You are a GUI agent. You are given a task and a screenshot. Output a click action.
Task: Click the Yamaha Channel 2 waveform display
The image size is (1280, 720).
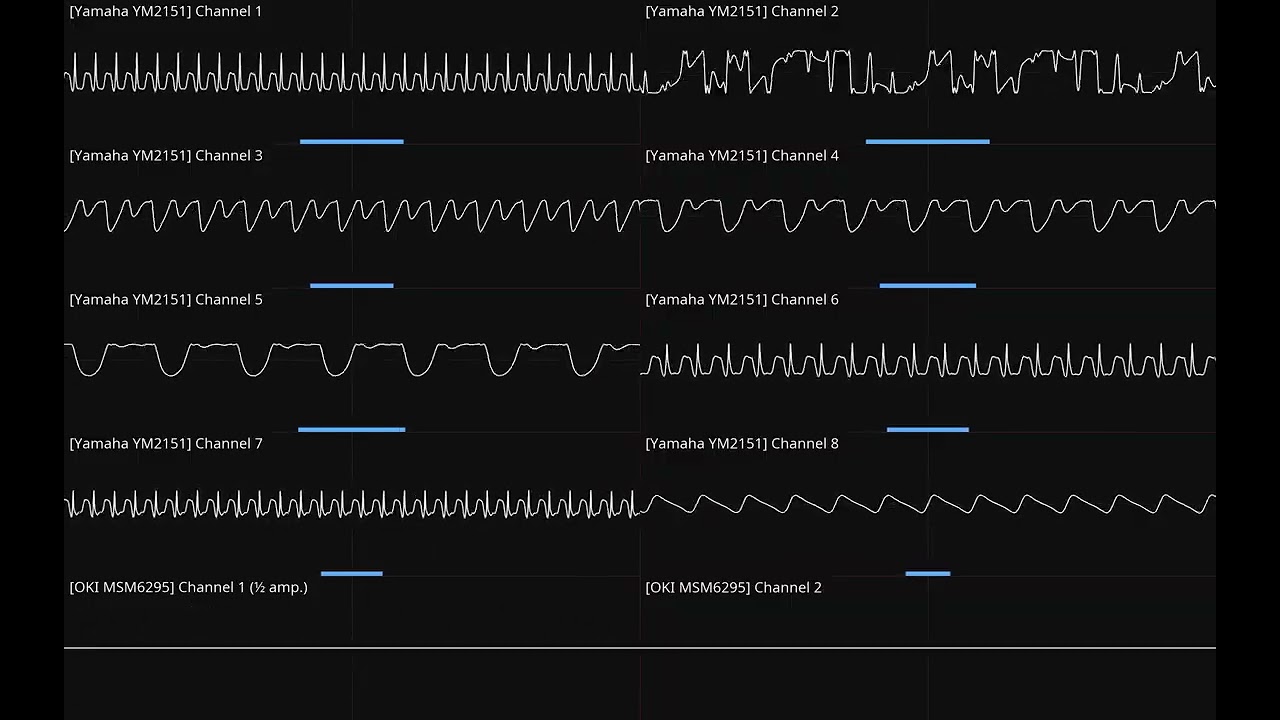(928, 72)
